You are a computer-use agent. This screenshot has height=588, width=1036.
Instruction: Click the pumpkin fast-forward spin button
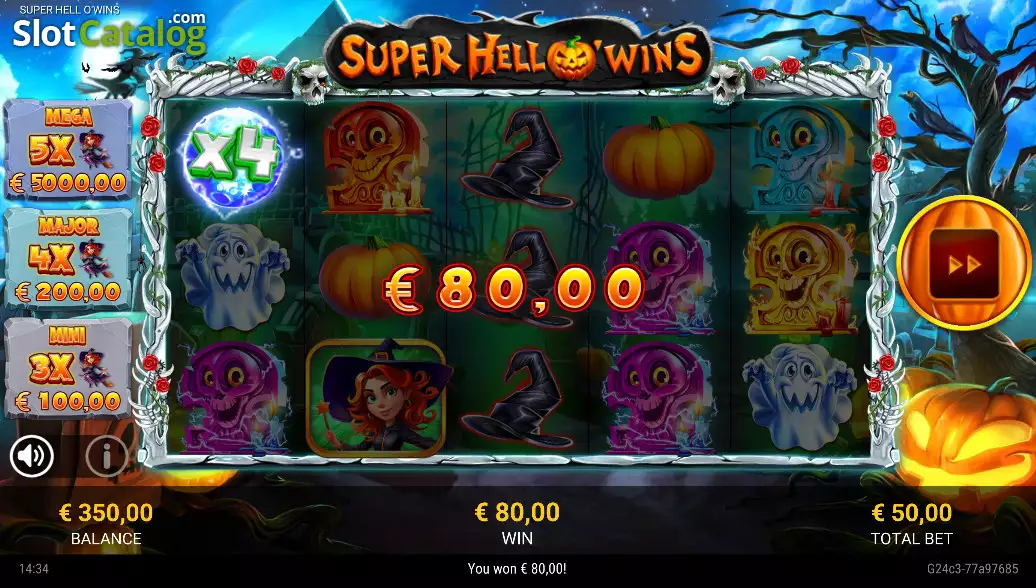(964, 263)
